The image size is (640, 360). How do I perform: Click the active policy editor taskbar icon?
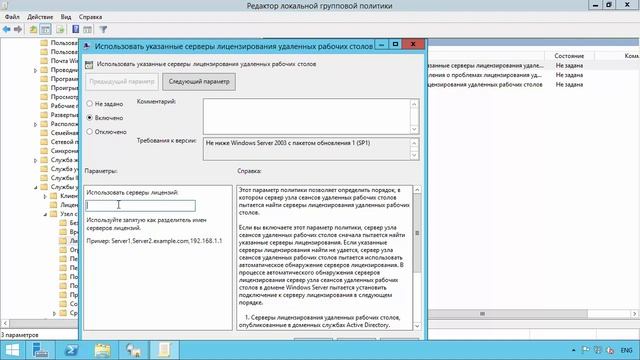(164, 350)
